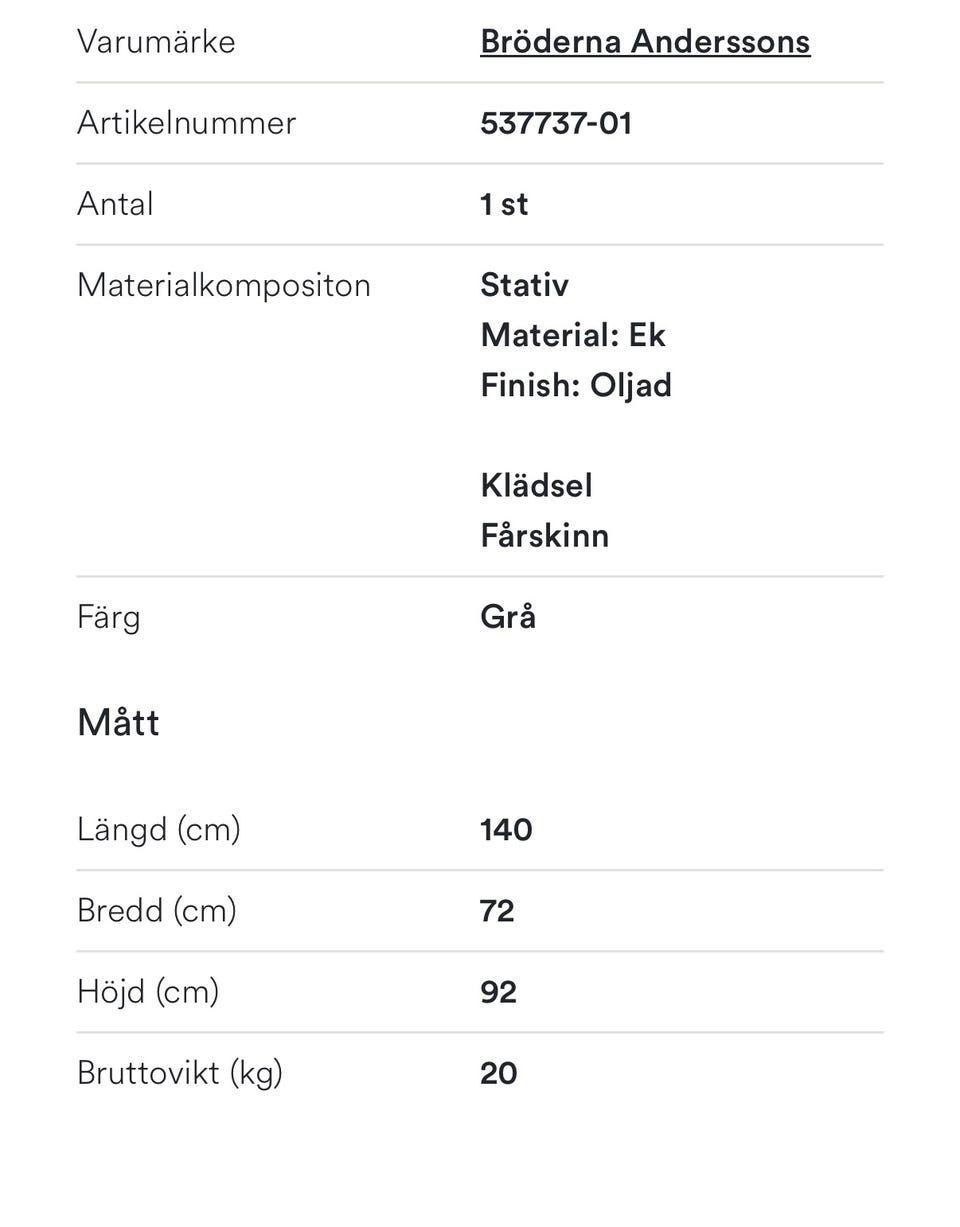
Task: Click the Artikelnummer label
Action: (187, 123)
